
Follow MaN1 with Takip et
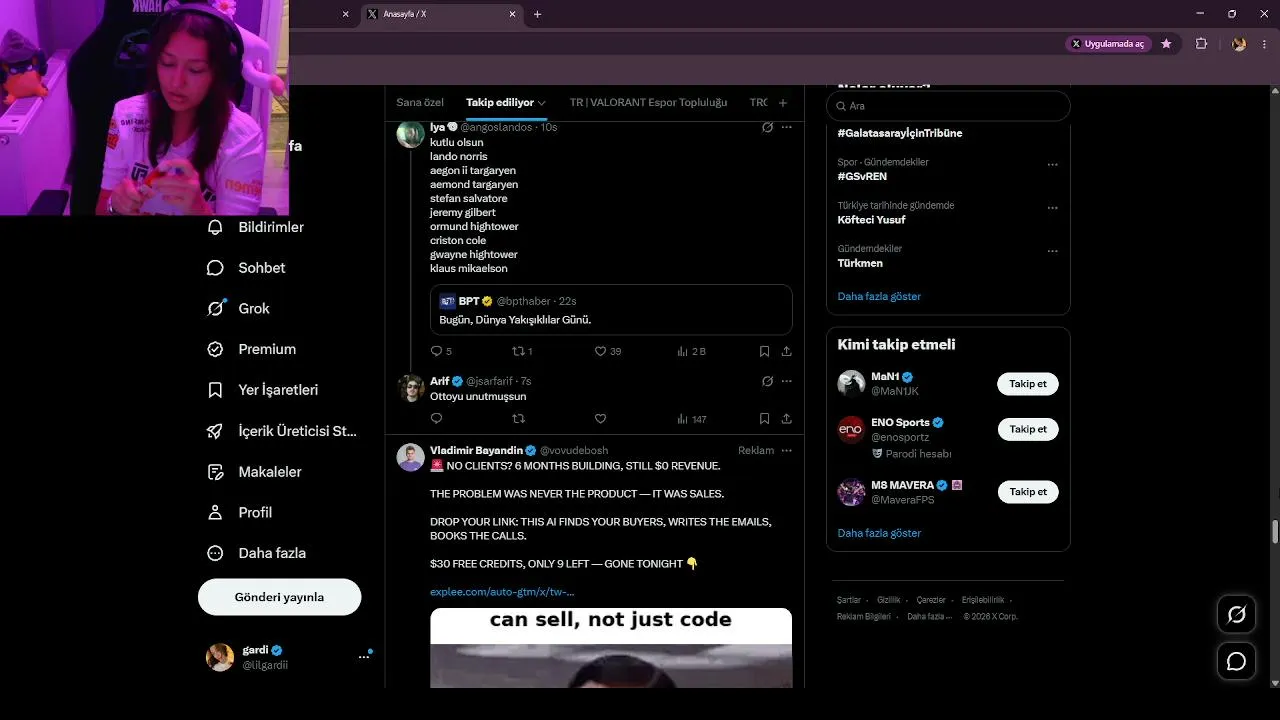[1028, 384]
